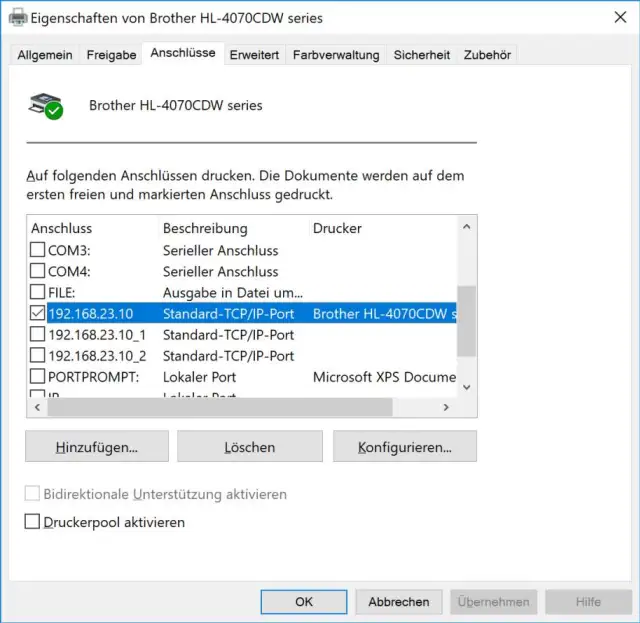Open the Farbverwaltung tab
640x623 pixels.
336,55
